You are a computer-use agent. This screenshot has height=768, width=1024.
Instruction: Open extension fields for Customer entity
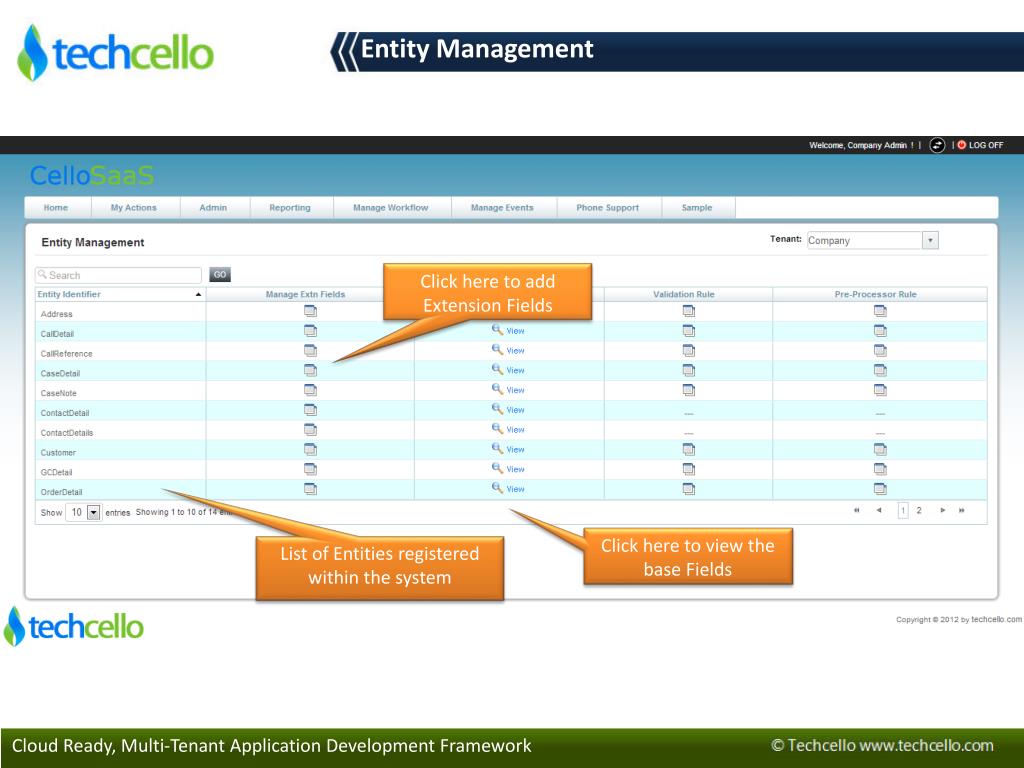(x=310, y=449)
